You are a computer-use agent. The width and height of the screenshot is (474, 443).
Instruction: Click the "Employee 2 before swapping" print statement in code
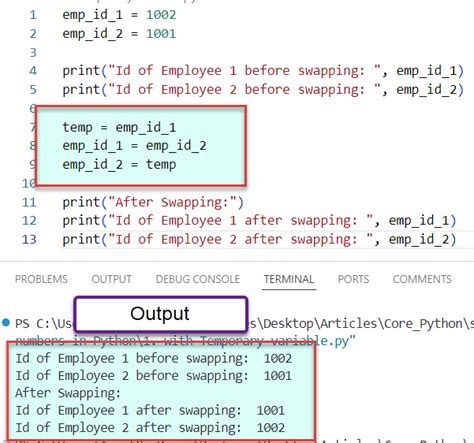[263, 90]
